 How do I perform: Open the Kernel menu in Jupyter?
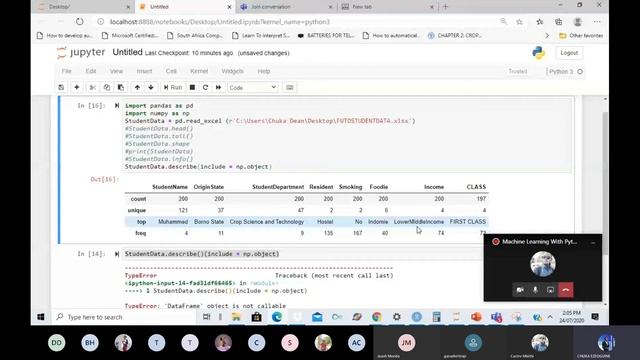[199, 71]
